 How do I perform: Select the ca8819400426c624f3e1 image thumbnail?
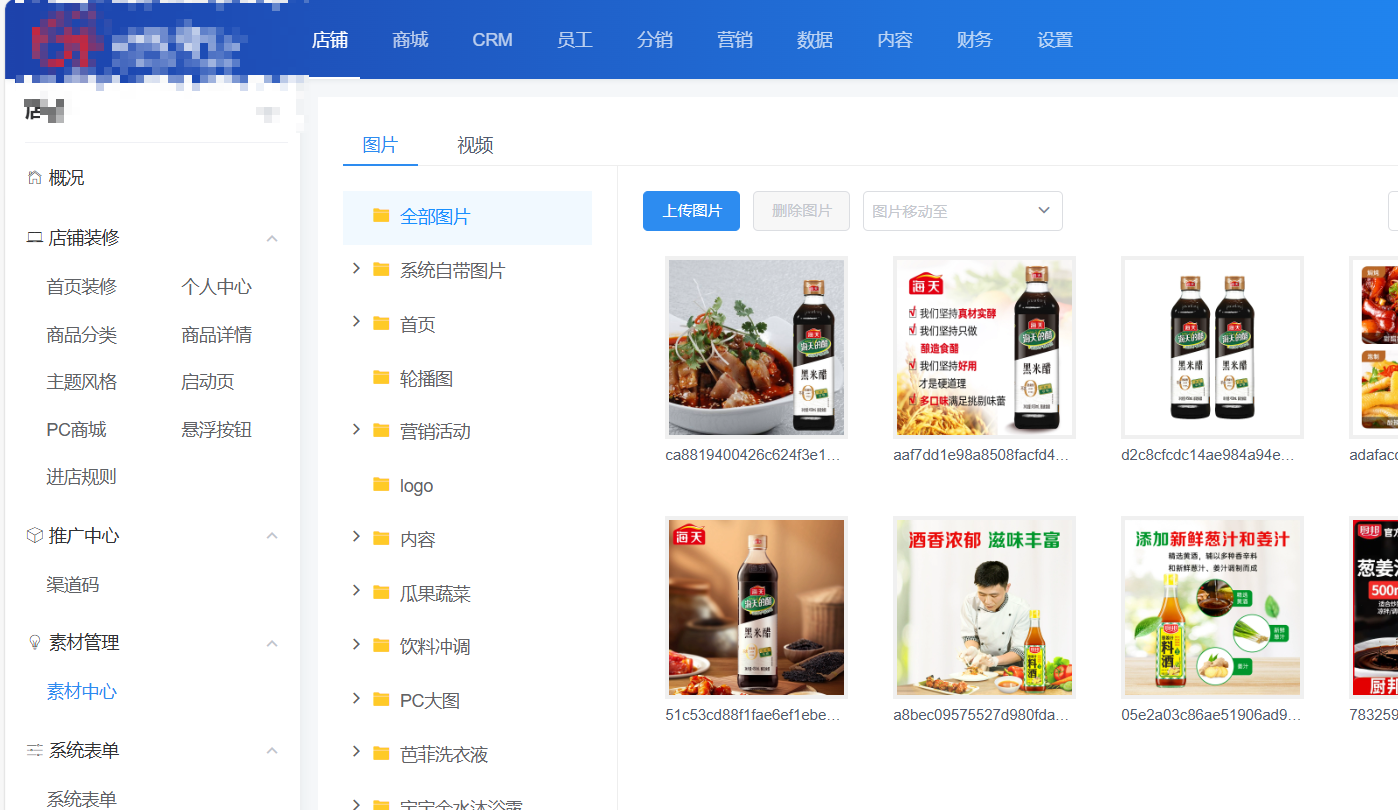coord(756,347)
